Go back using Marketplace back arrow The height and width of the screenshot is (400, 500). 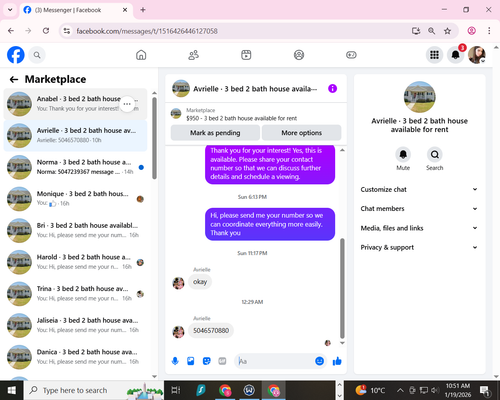pos(14,79)
